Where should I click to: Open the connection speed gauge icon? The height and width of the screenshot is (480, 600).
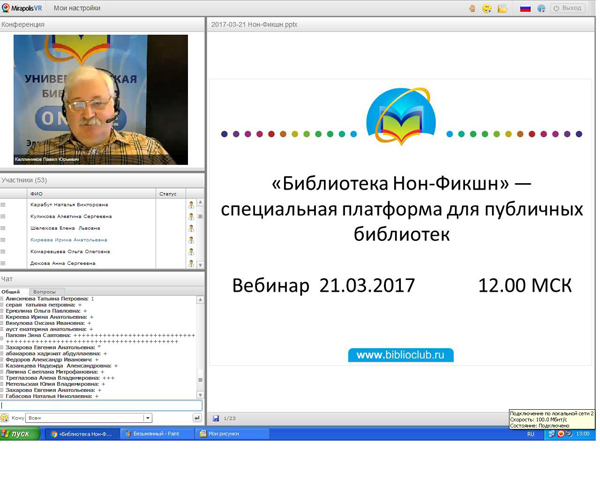(x=541, y=8)
